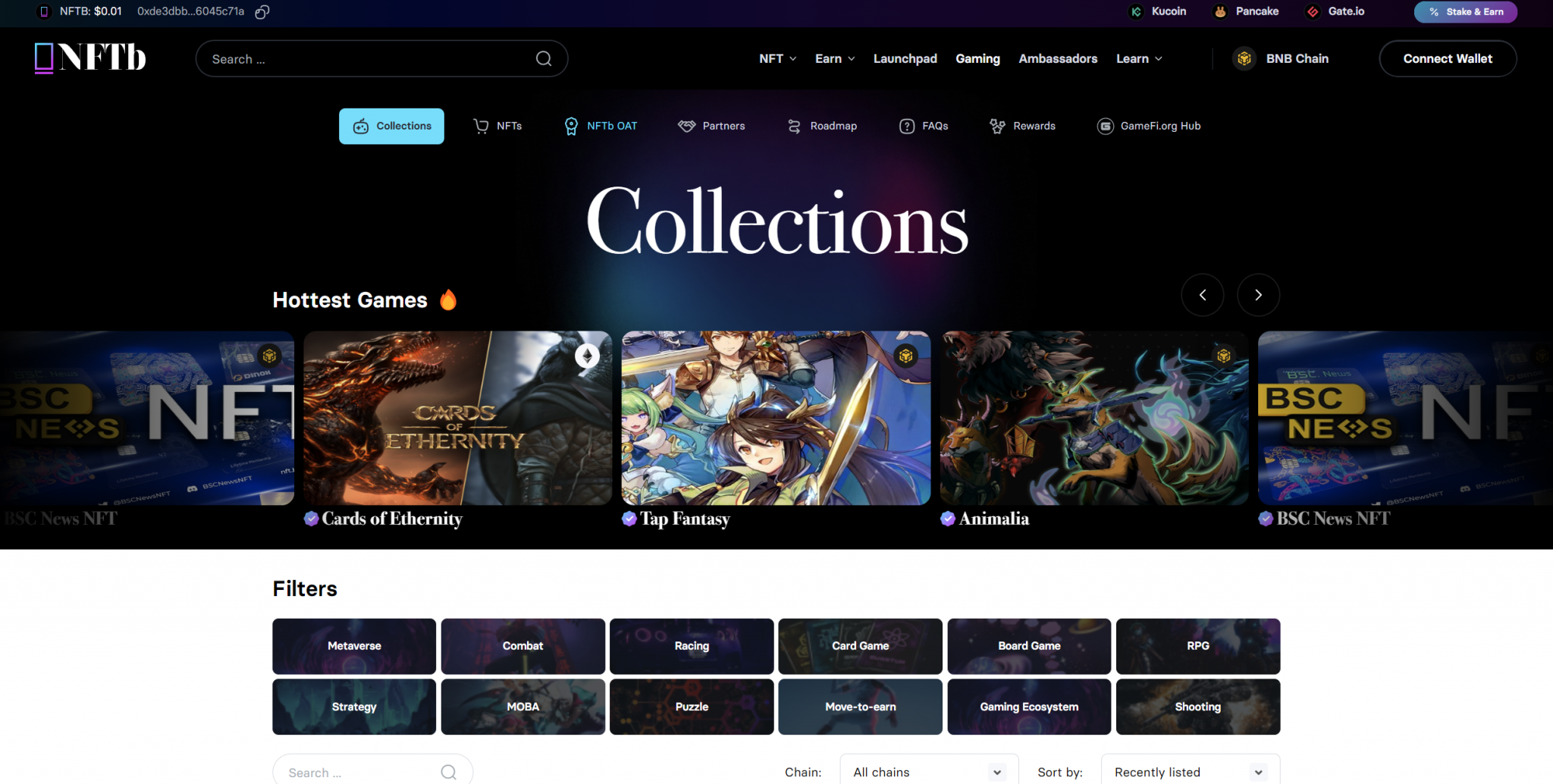Toggle the Move-to-earn filter
Image resolution: width=1553 pixels, height=784 pixels.
click(860, 707)
